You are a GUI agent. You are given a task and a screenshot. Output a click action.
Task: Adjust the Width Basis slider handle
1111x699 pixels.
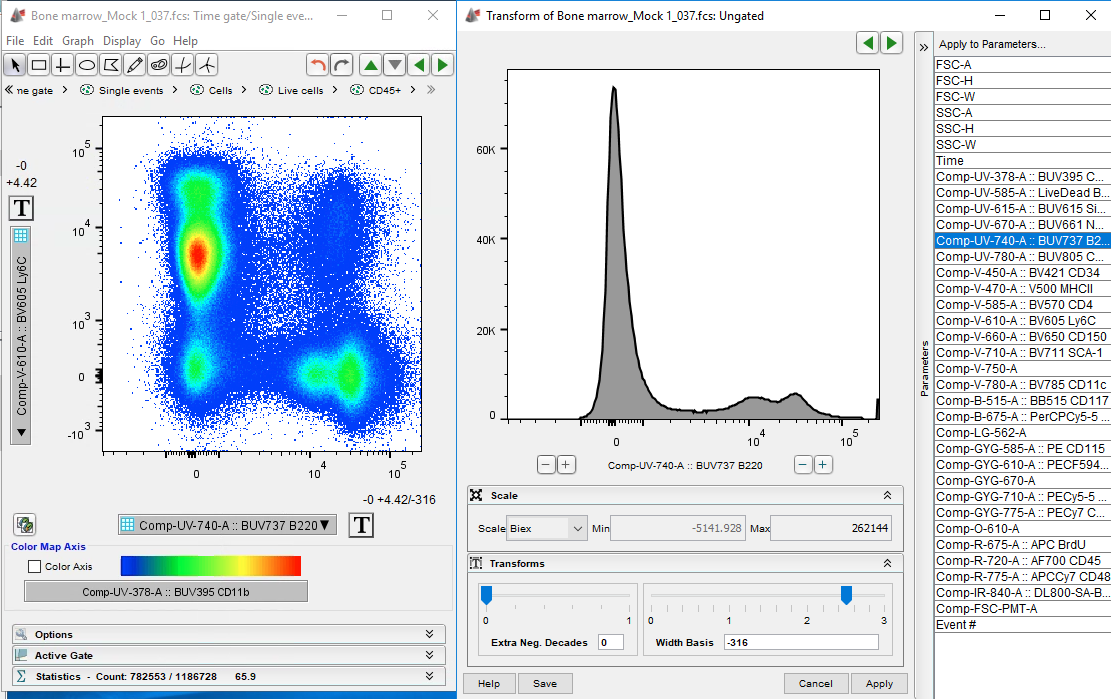(846, 596)
